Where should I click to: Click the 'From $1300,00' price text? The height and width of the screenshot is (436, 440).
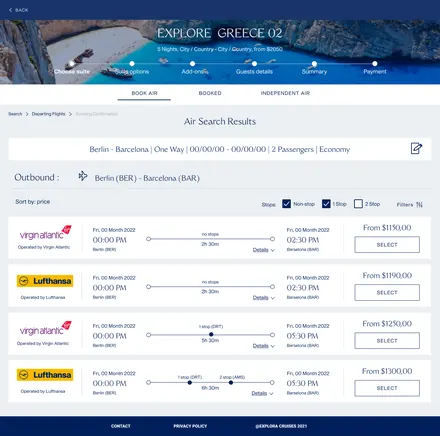[x=387, y=371]
